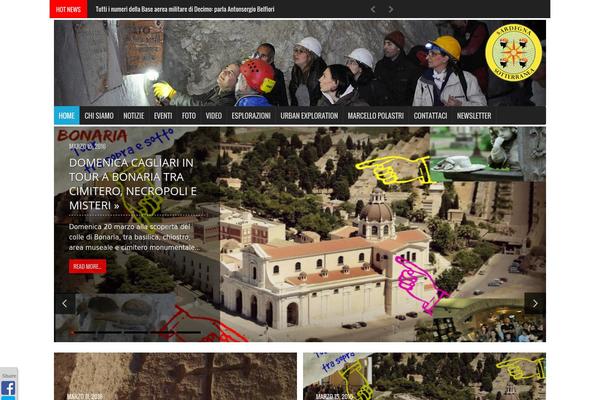Click the Sardegna Sotterranea round logo
The height and width of the screenshot is (400, 600).
point(514,52)
